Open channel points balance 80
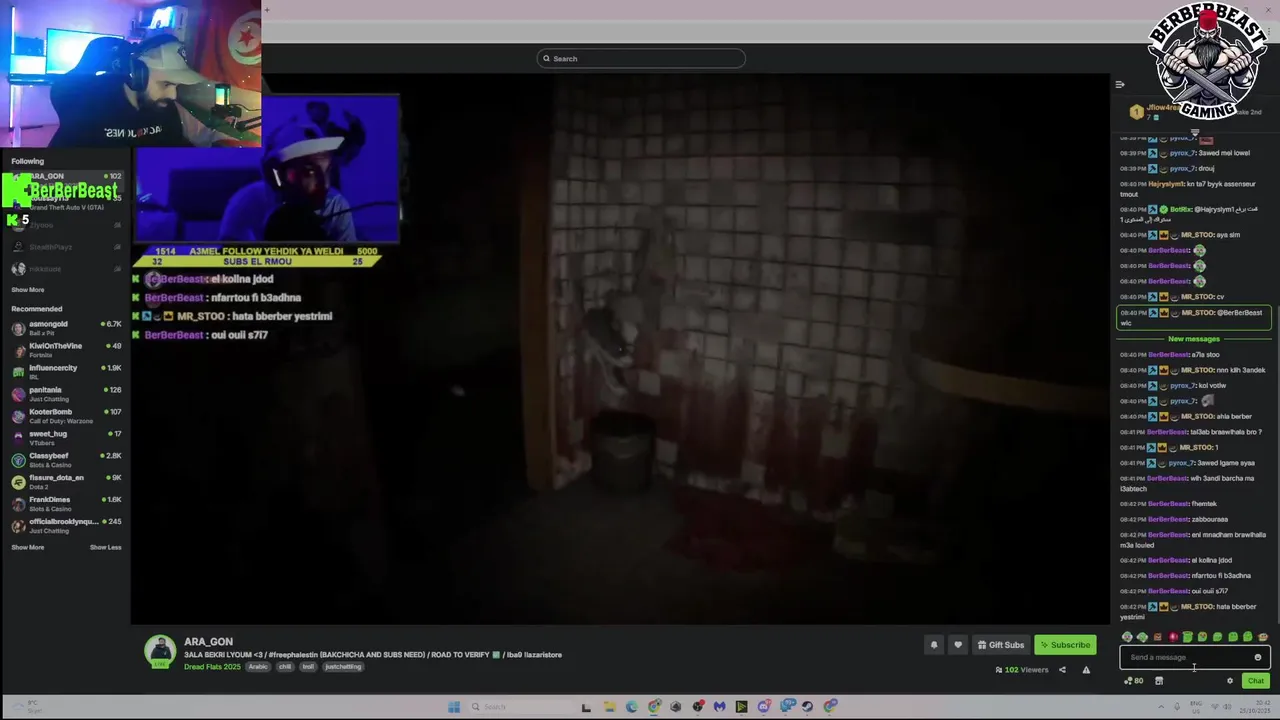Image resolution: width=1280 pixels, height=720 pixels. (1134, 681)
